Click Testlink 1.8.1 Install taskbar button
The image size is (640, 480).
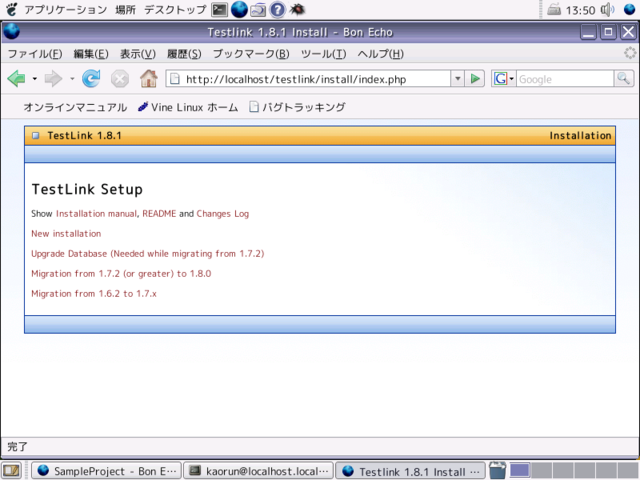tap(411, 471)
